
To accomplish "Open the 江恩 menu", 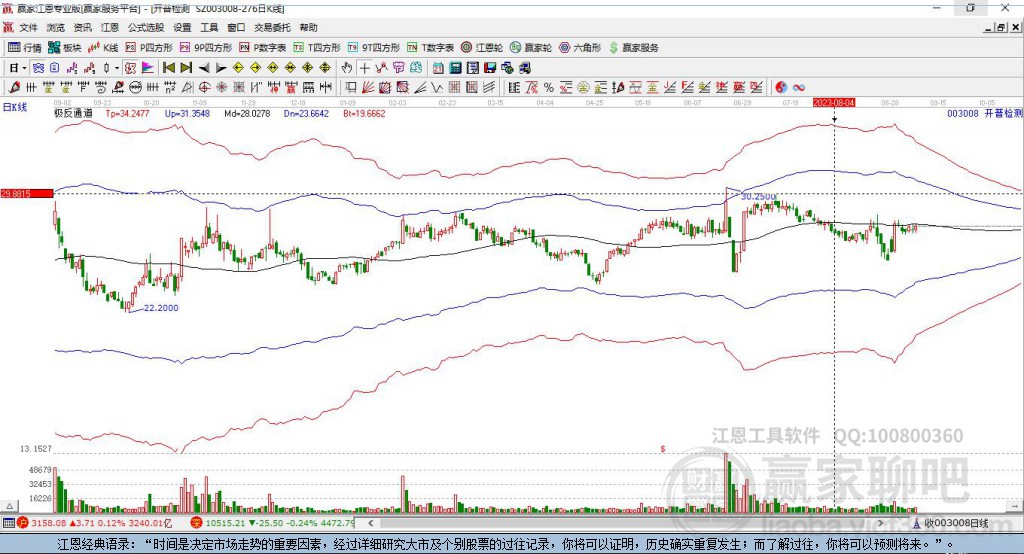I will (x=110, y=27).
